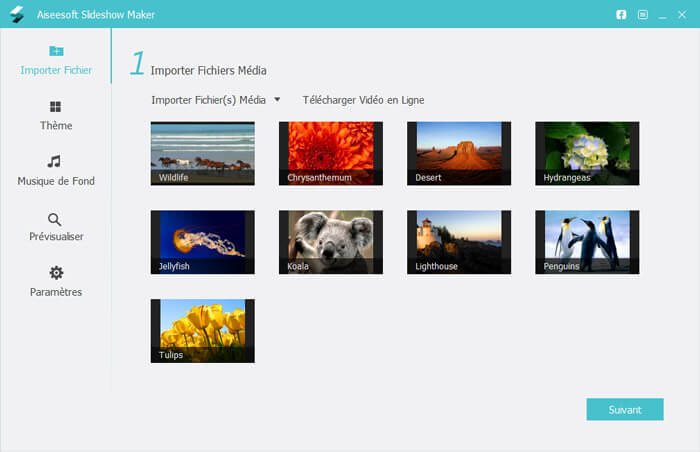Click the Aiseesoft Slideshow Maker logo
Screen dimensions: 700x452
[x=17, y=14]
